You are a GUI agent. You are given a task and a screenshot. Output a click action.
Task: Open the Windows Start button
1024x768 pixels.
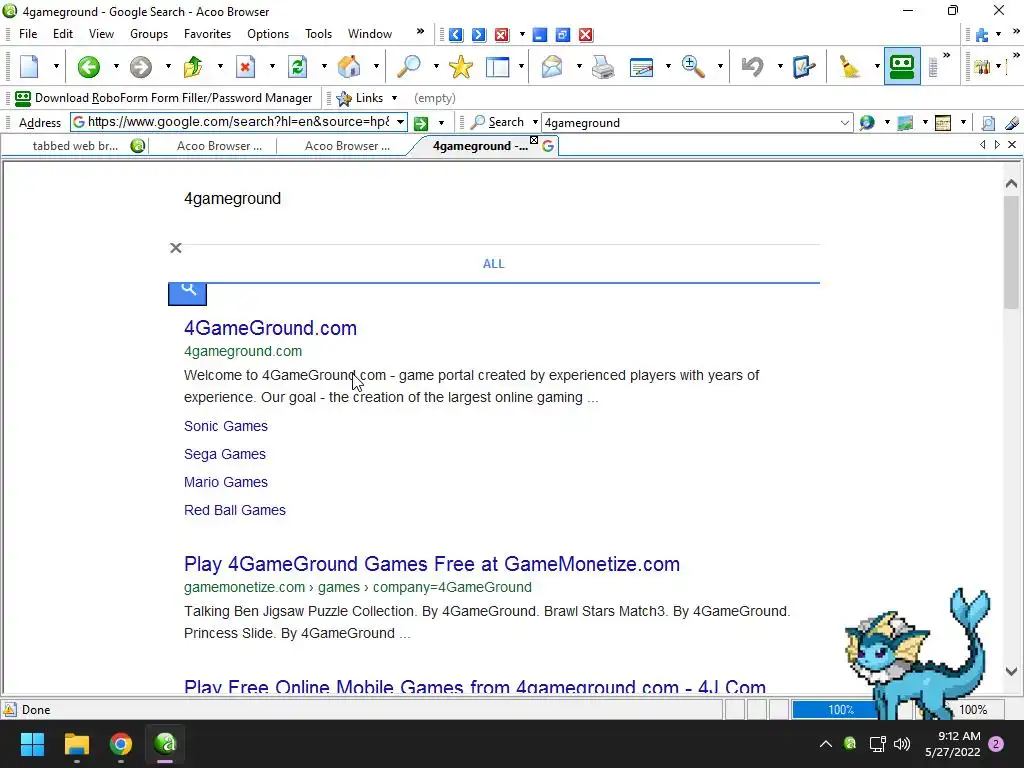(32, 744)
